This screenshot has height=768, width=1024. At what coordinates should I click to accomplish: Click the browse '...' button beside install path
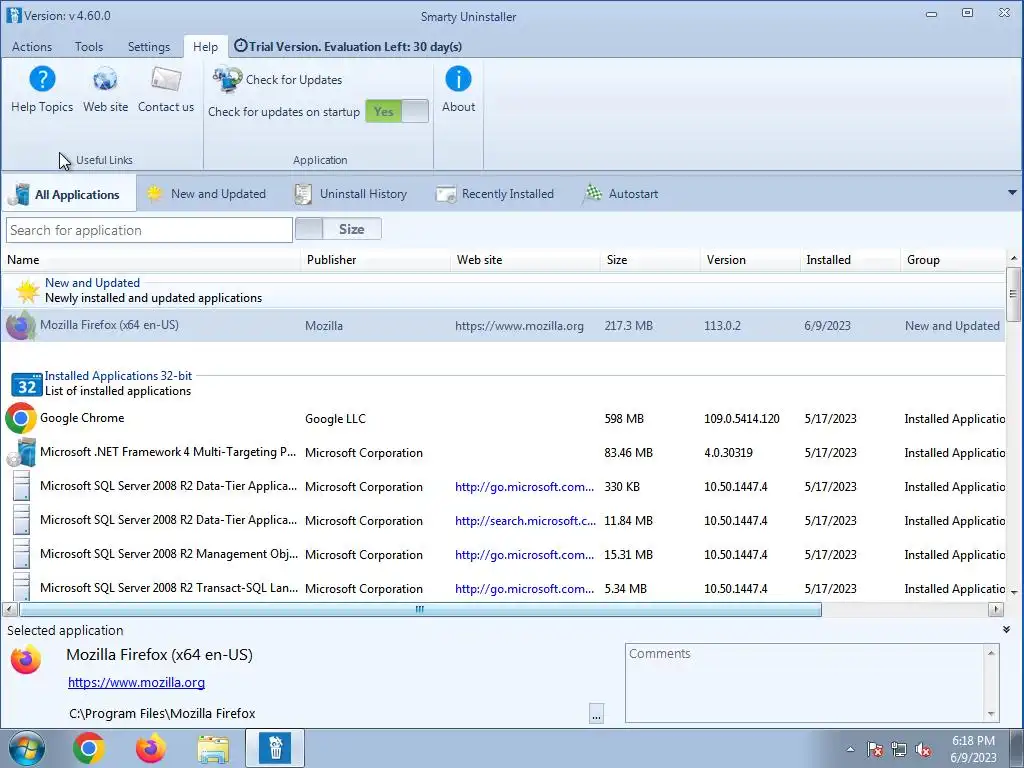(596, 714)
